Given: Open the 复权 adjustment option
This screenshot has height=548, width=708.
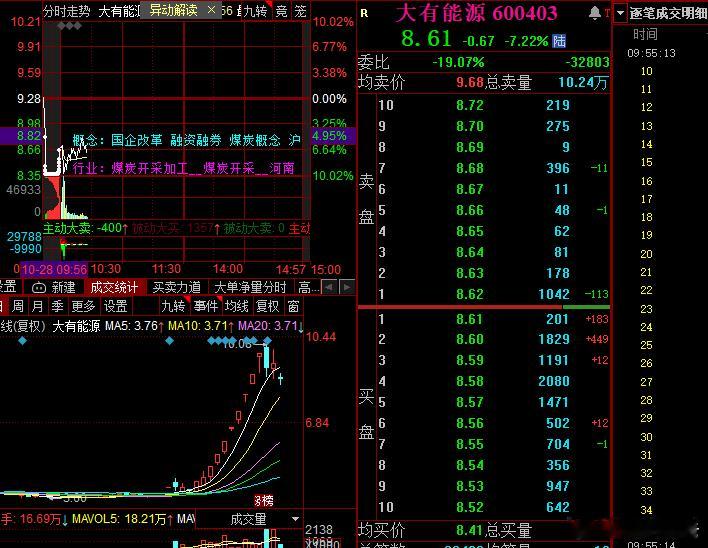Looking at the screenshot, I should [267, 306].
